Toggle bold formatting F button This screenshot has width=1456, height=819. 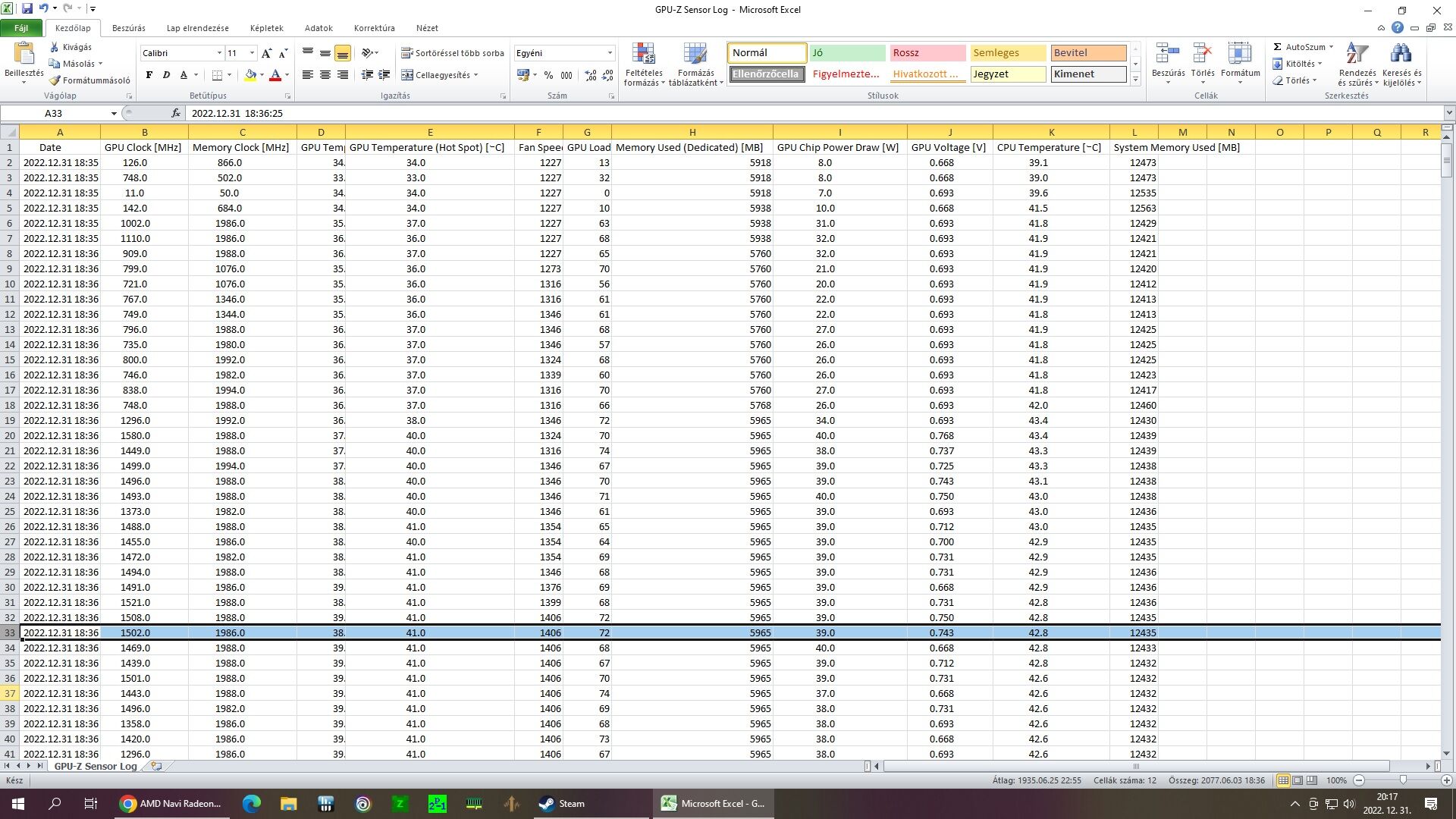[149, 75]
